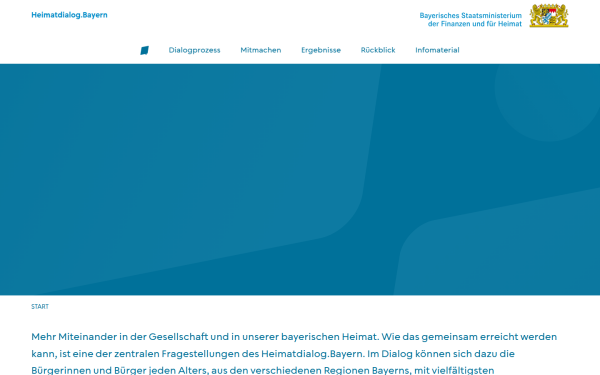Image resolution: width=600 pixels, height=375 pixels.
Task: Open the Dialogprozess menu item
Action: point(194,50)
